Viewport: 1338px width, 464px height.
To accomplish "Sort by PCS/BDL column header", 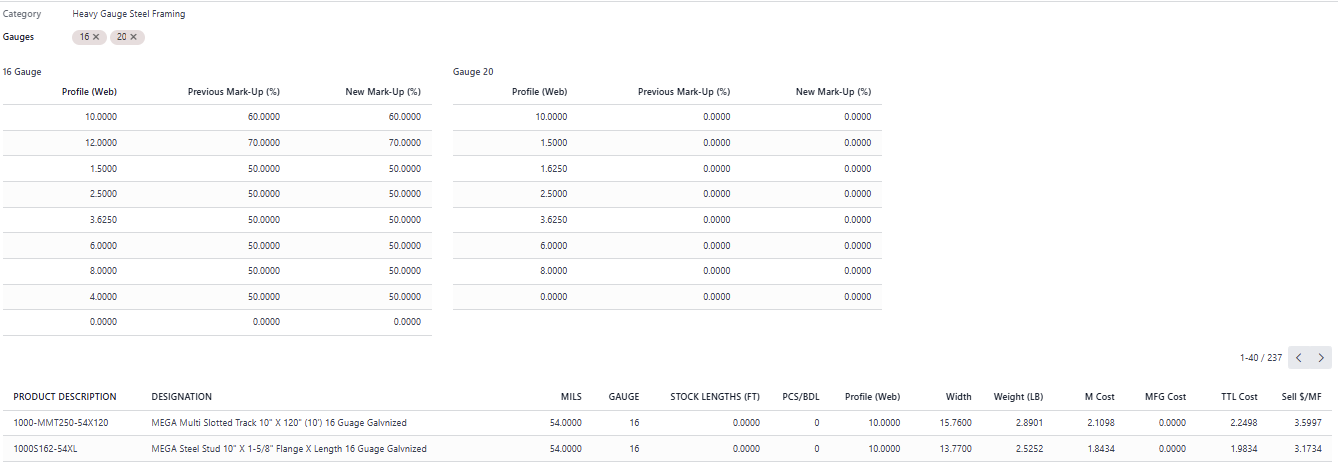I will pyautogui.click(x=801, y=397).
